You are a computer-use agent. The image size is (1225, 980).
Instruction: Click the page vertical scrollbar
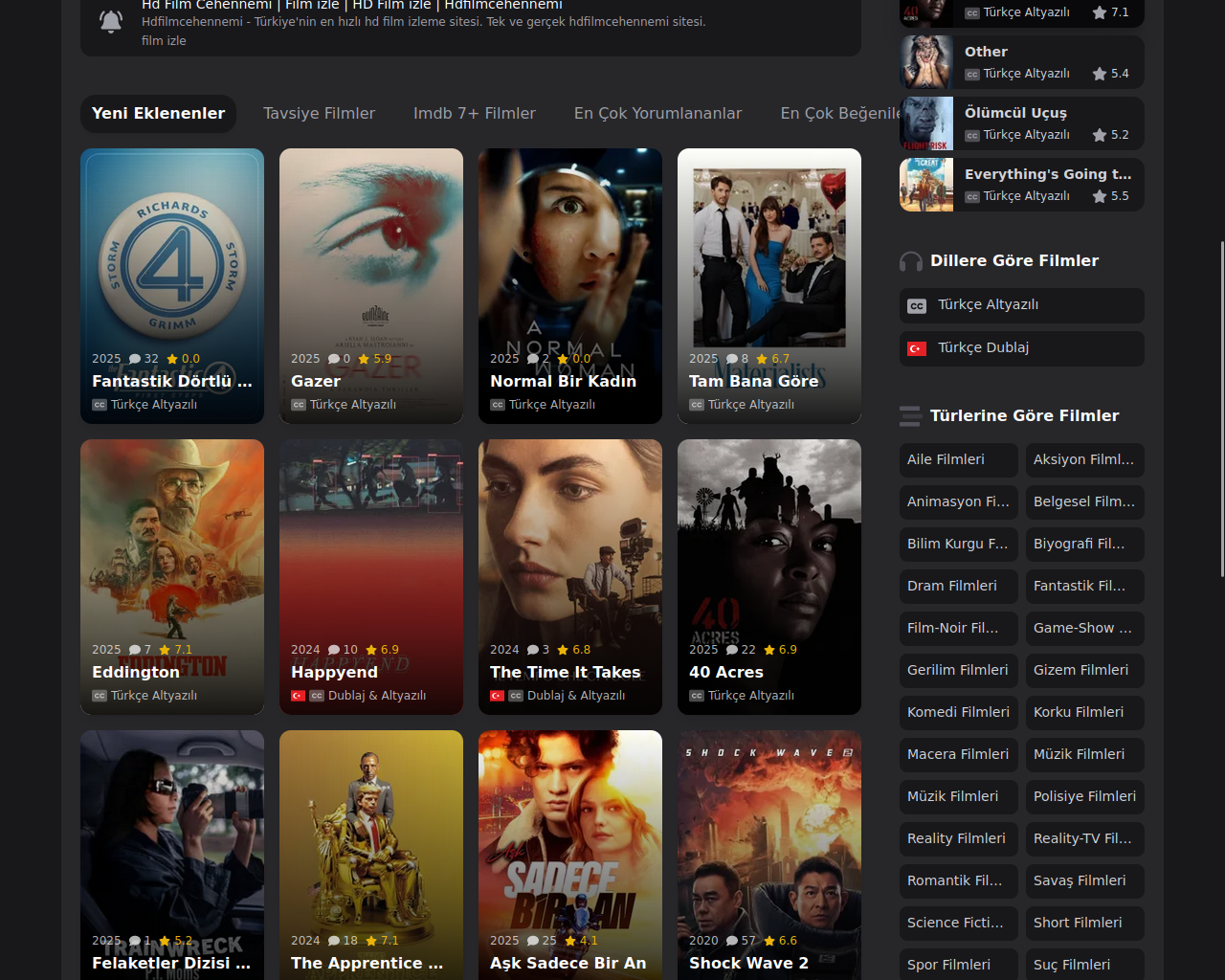pyautogui.click(x=1221, y=409)
